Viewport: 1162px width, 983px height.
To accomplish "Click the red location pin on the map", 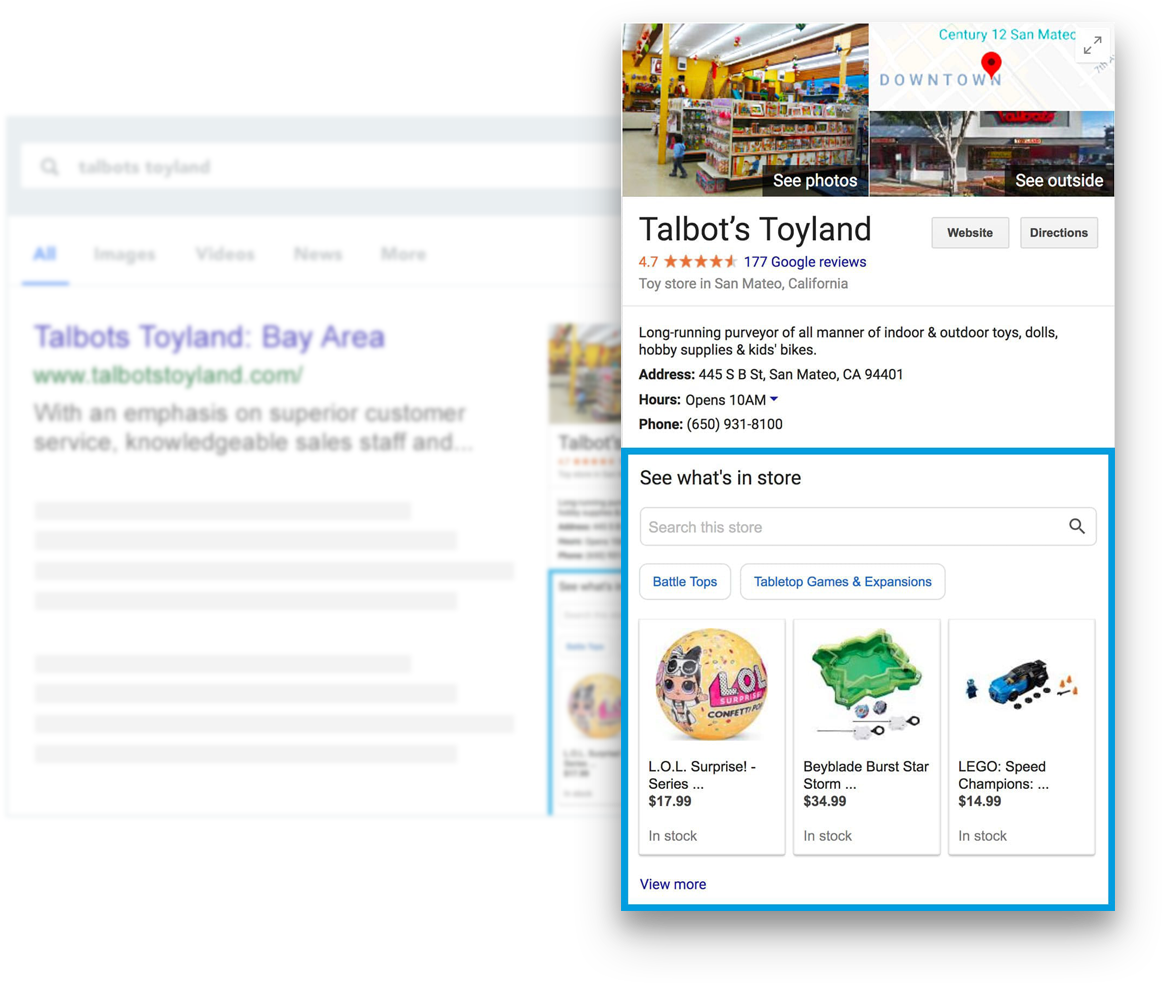I will tap(991, 64).
